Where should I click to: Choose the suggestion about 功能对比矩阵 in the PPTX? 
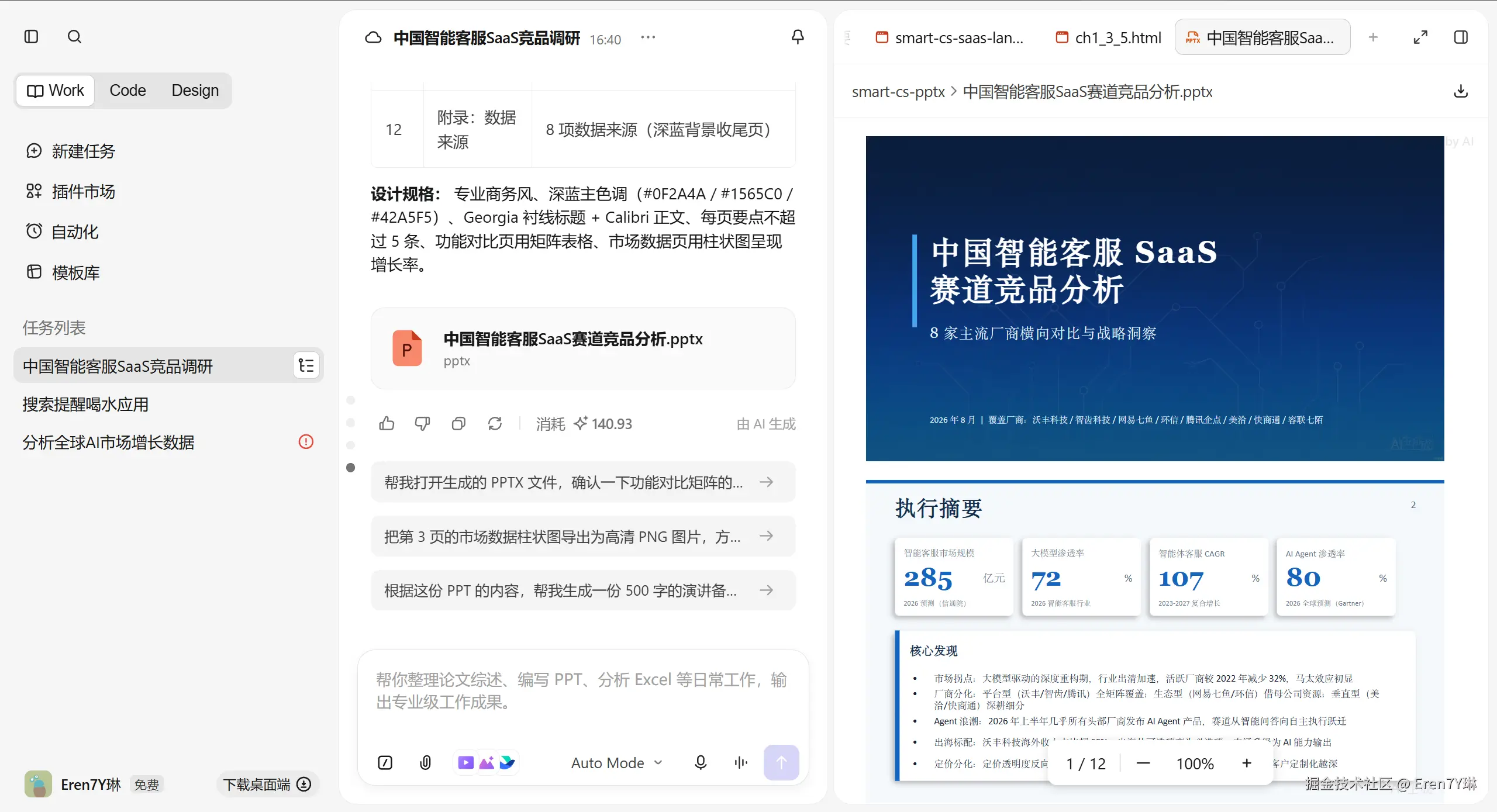click(583, 482)
